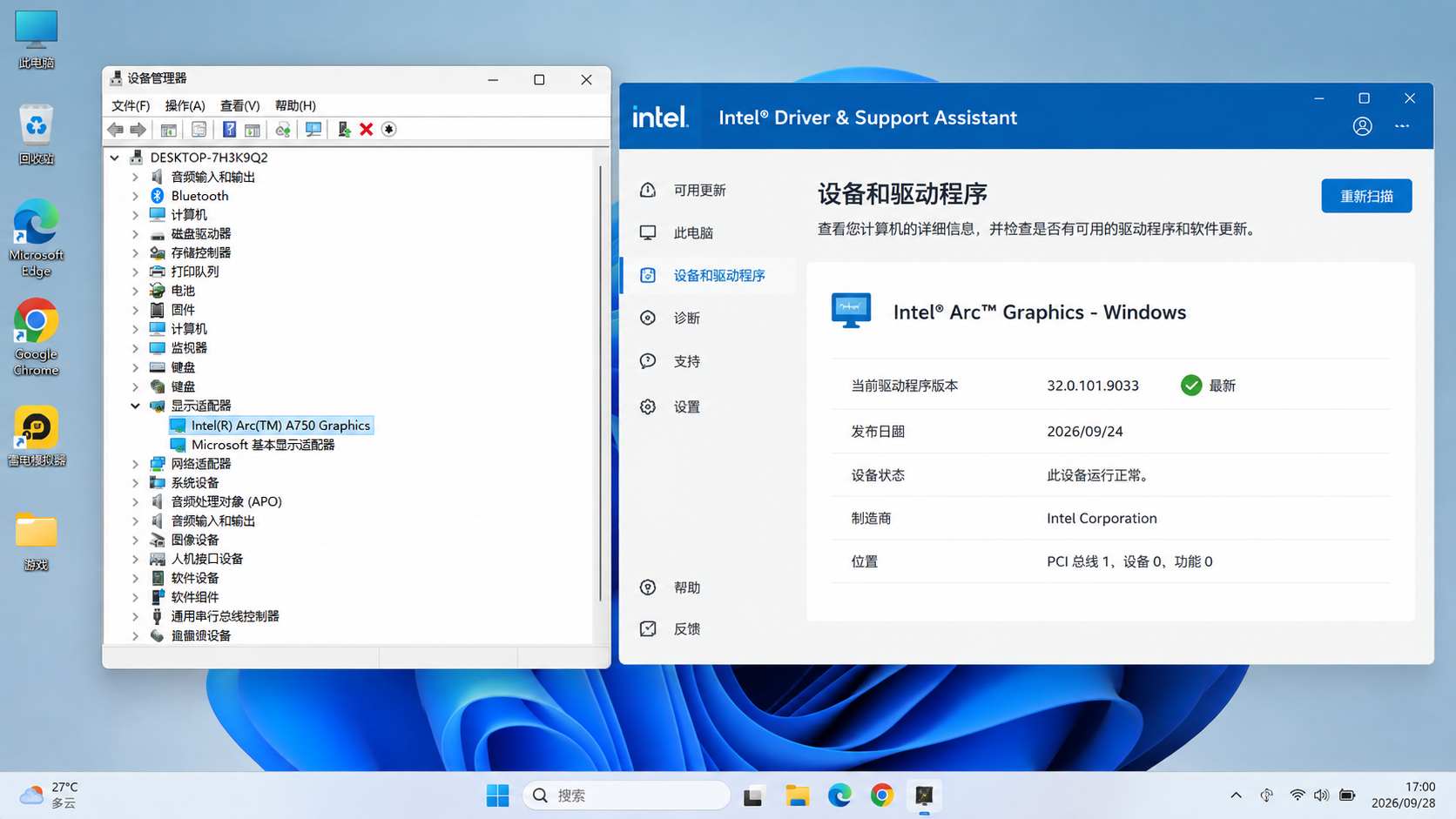Click the 重新扫描 button

point(1366,196)
